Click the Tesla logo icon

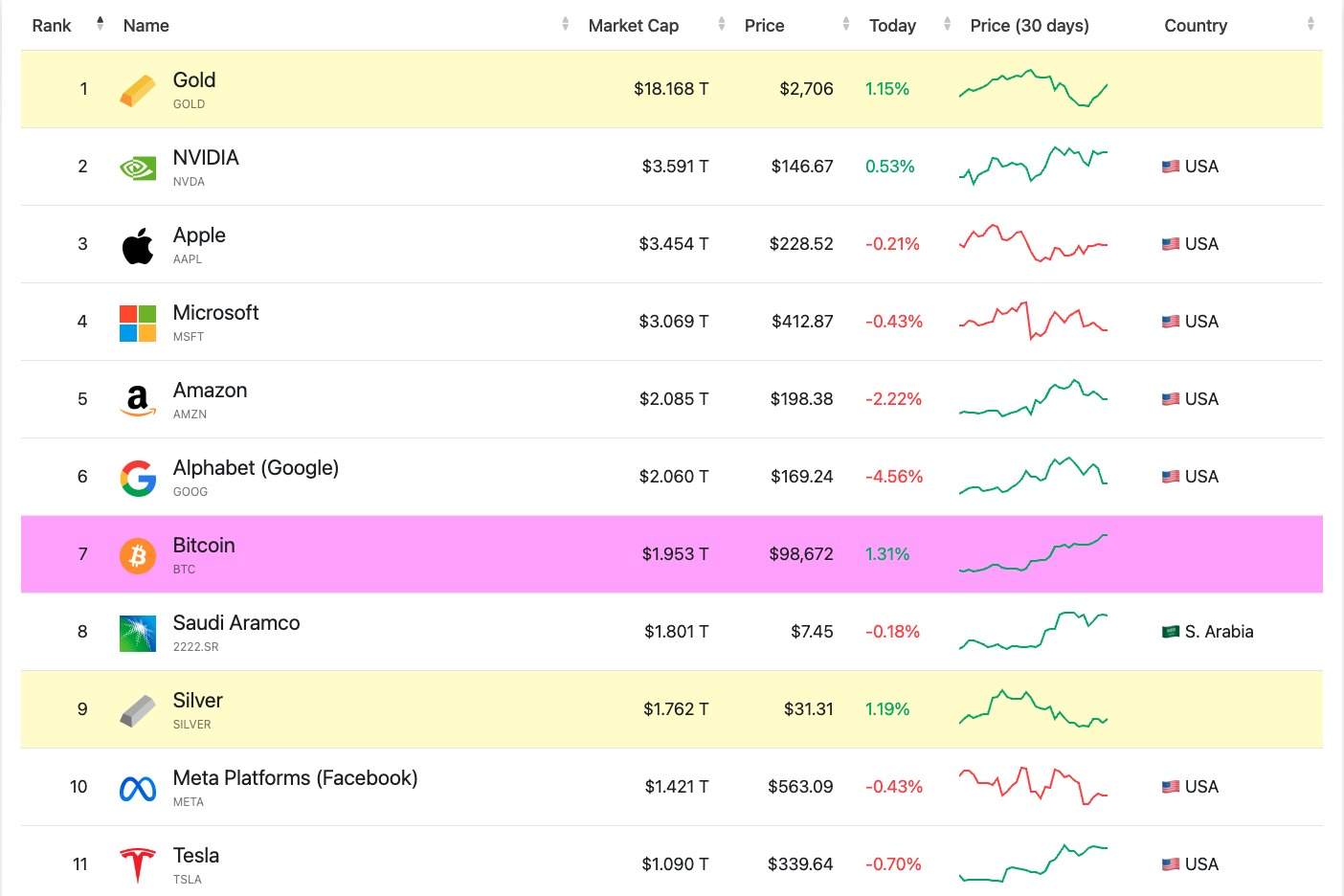coord(137,865)
